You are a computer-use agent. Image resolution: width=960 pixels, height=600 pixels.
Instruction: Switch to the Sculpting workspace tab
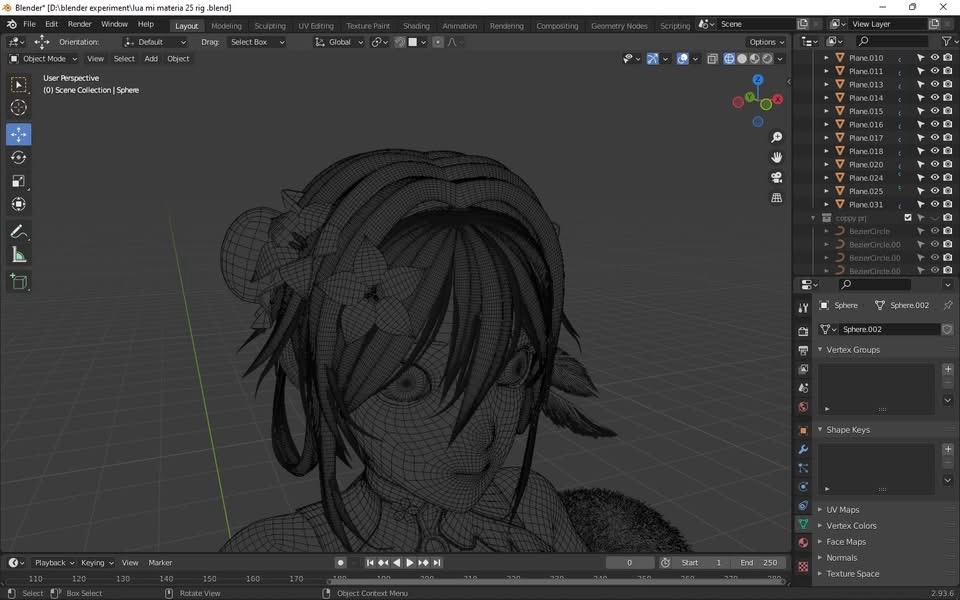(x=269, y=26)
